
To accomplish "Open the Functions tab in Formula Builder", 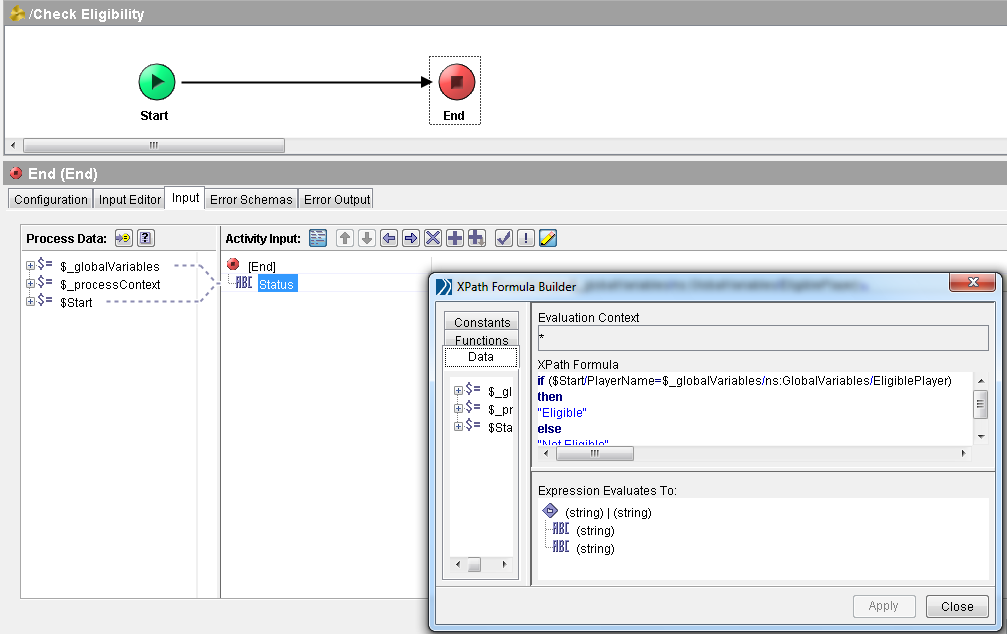I will click(x=482, y=339).
